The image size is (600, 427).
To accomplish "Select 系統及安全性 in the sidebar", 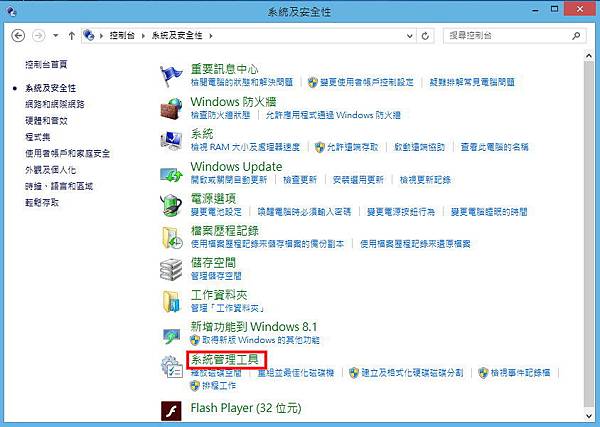I will [51, 88].
